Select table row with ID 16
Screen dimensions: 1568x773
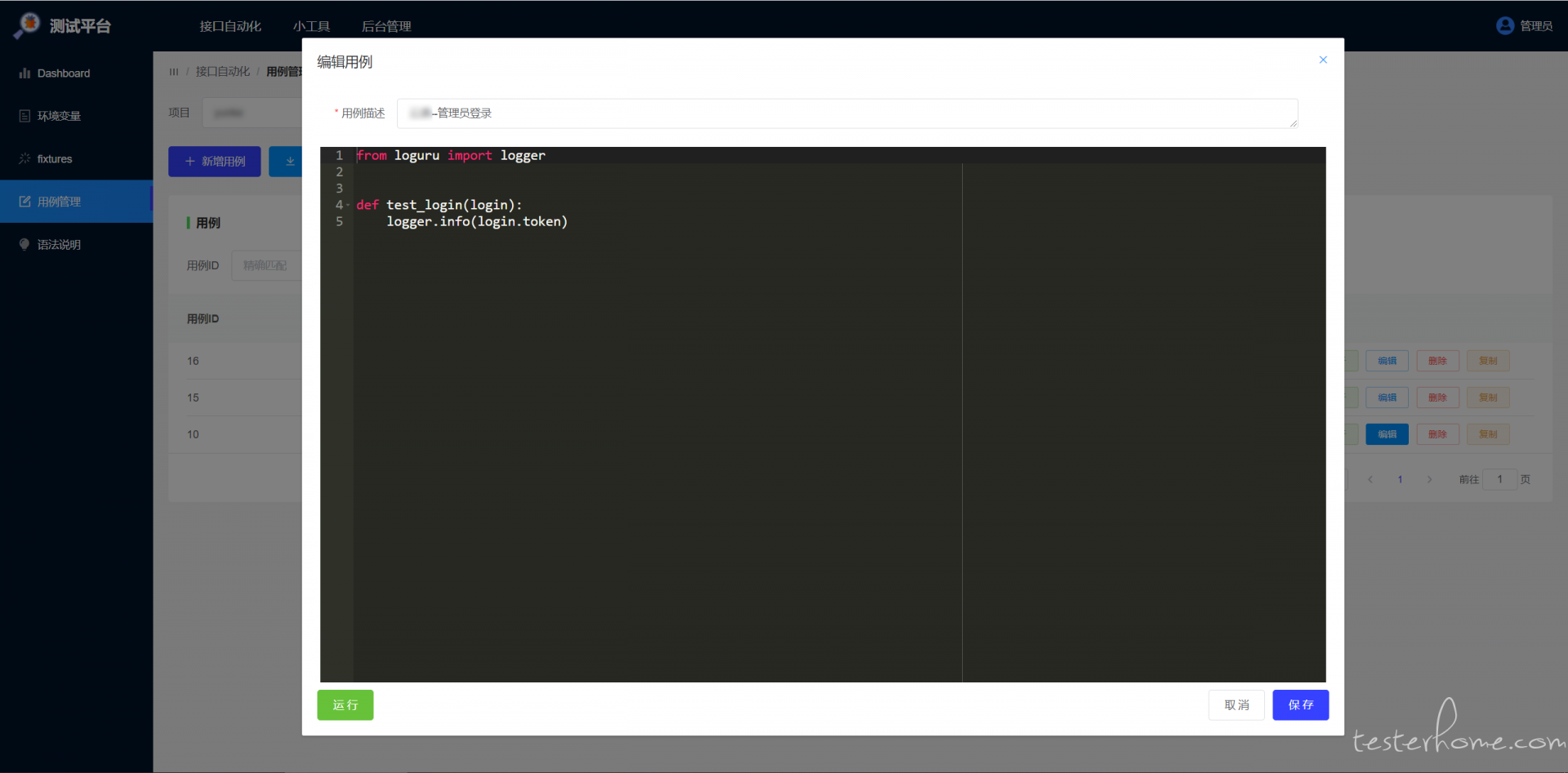[235, 361]
